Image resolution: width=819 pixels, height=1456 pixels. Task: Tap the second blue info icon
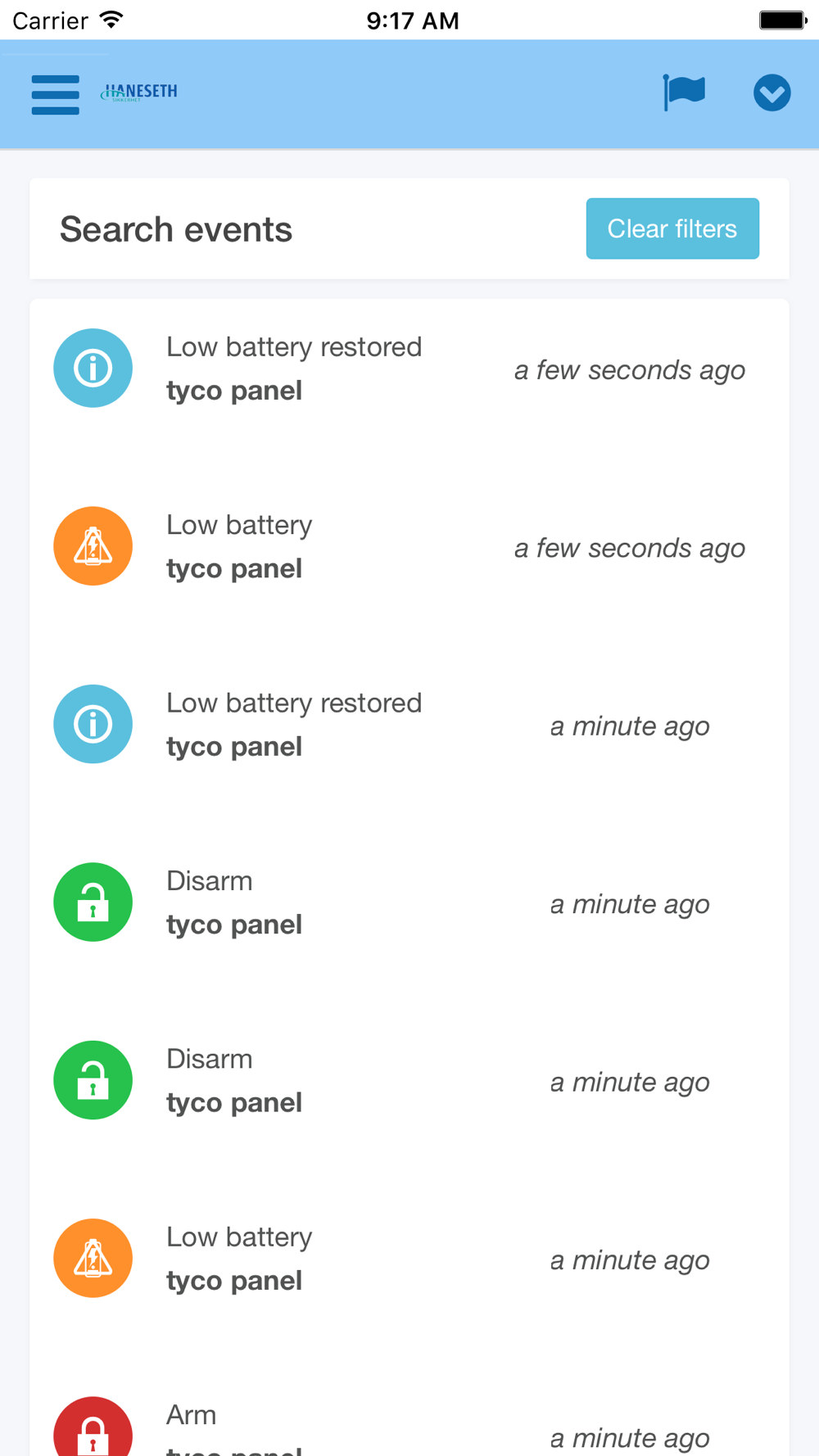point(93,724)
